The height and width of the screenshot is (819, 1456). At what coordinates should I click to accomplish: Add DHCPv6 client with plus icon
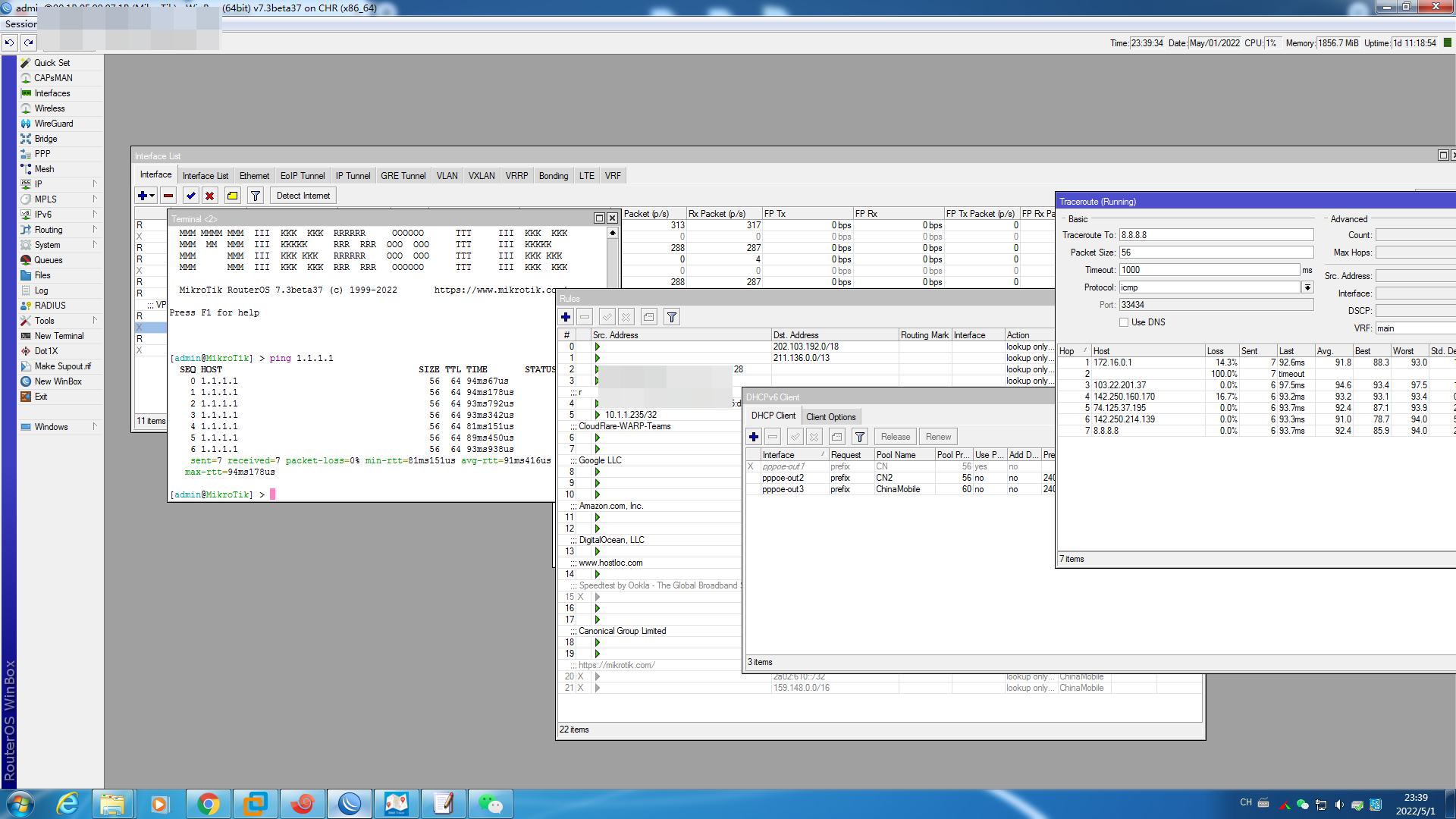click(x=754, y=437)
